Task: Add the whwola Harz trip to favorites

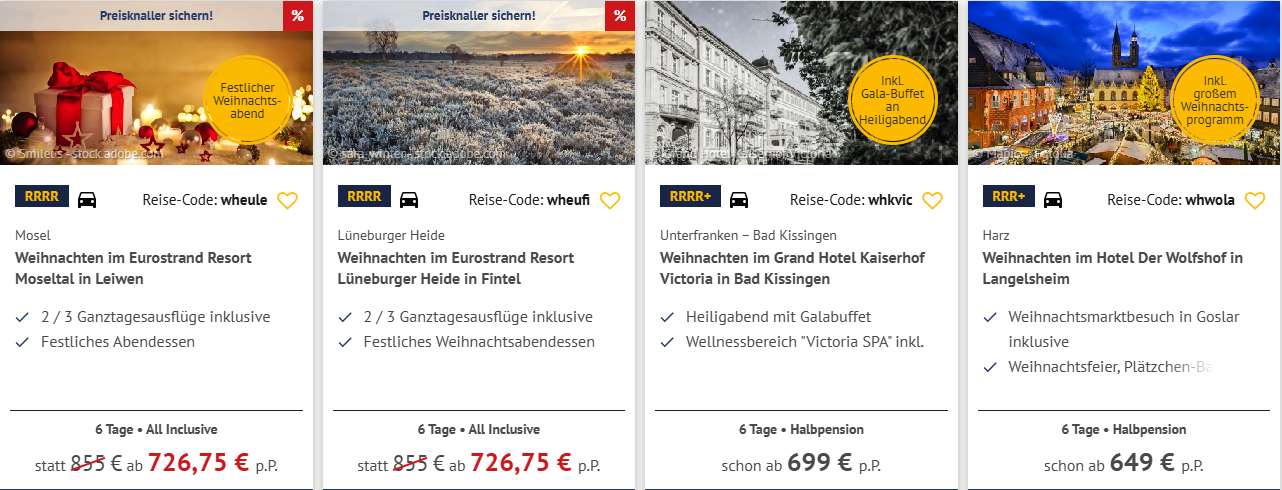Action: [1254, 200]
